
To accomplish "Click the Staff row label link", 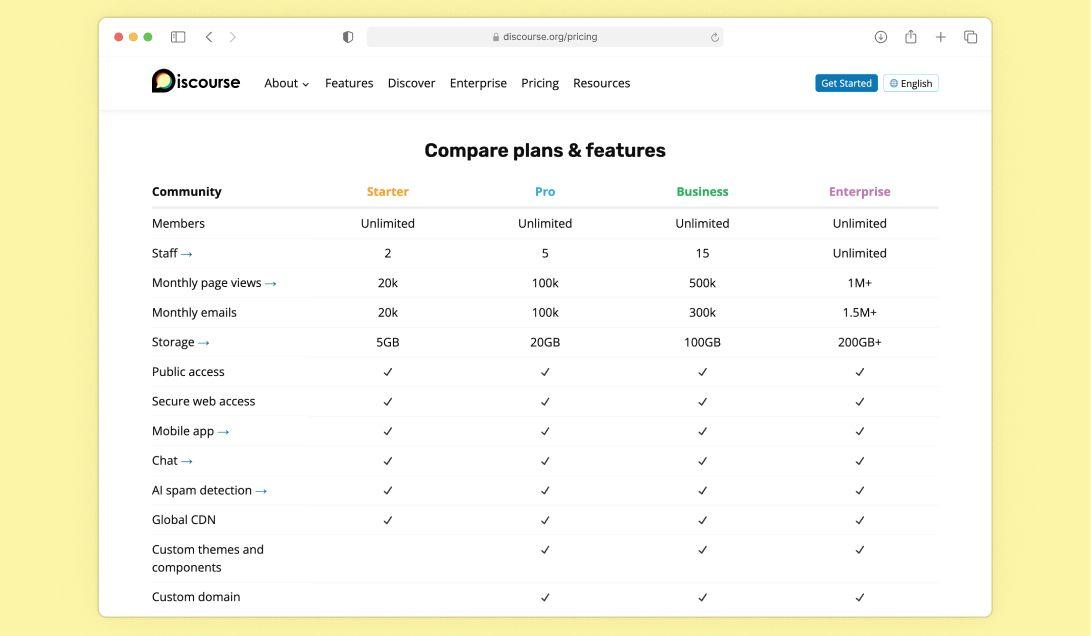I will [165, 253].
